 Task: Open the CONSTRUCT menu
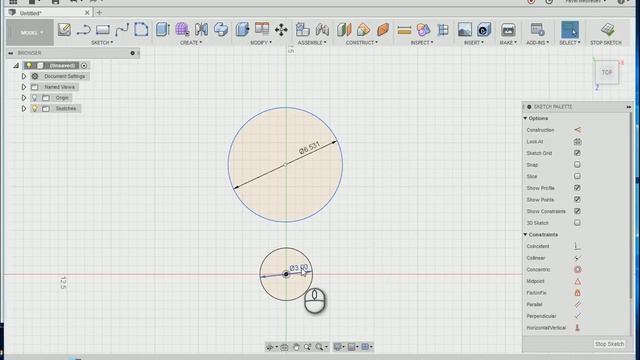[x=362, y=42]
